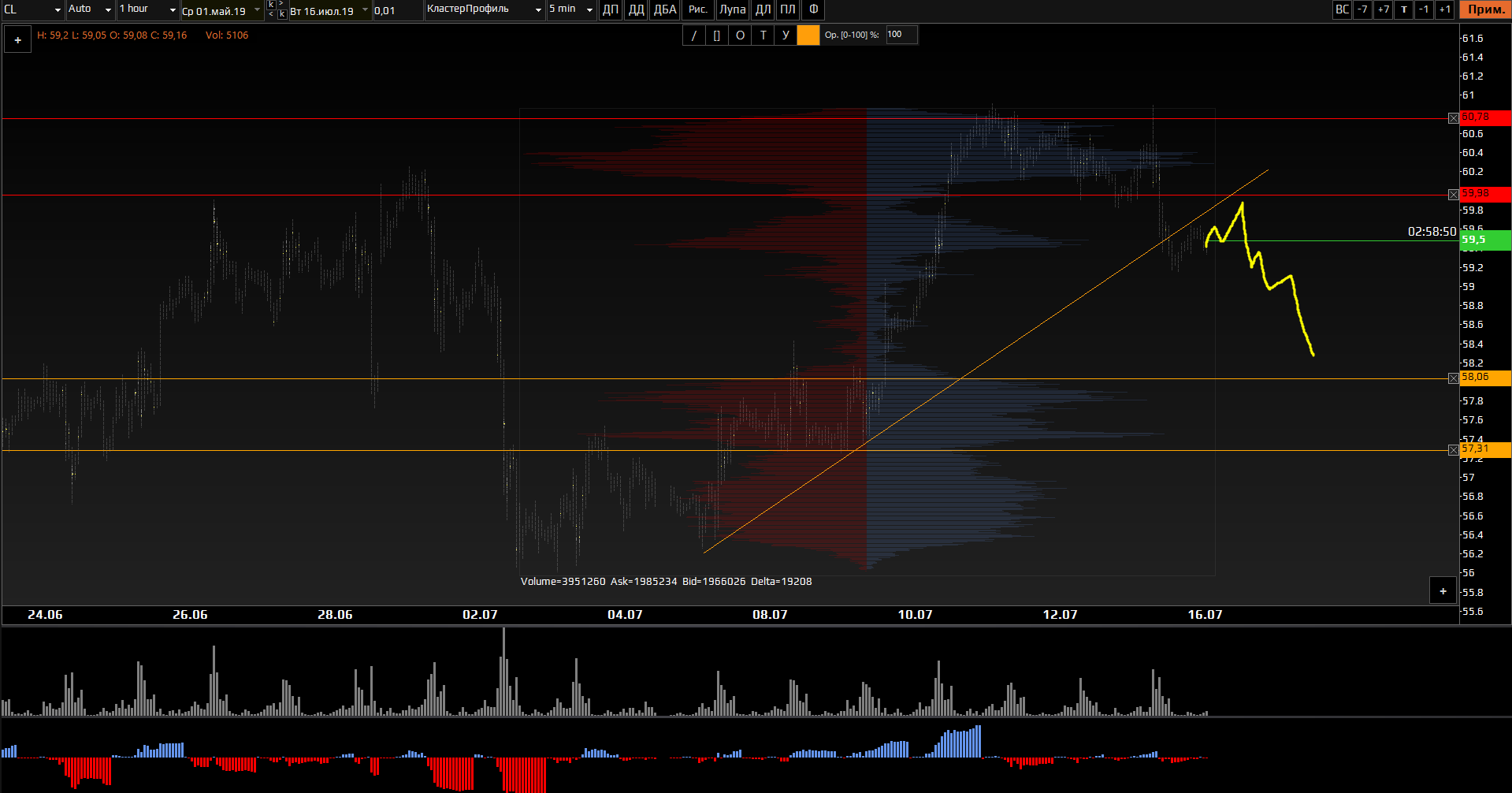The image size is (1512, 793).
Task: Remove the 58,06 orange price level
Action: point(1453,378)
